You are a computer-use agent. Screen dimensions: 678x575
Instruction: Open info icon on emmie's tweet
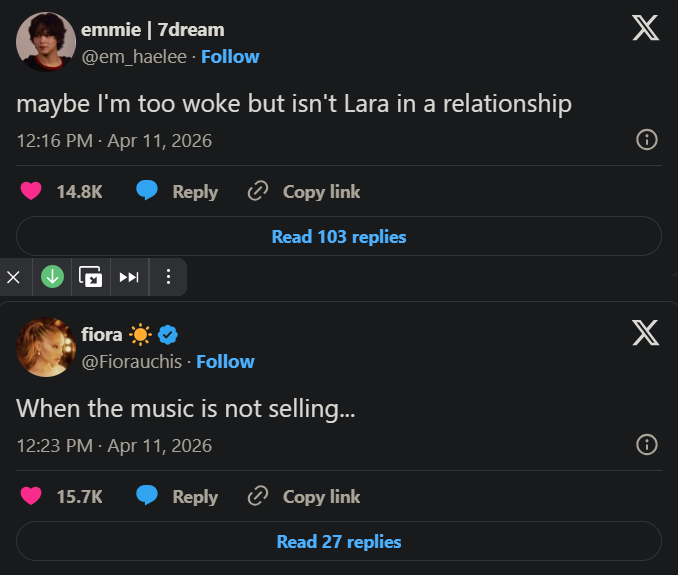[x=647, y=140]
